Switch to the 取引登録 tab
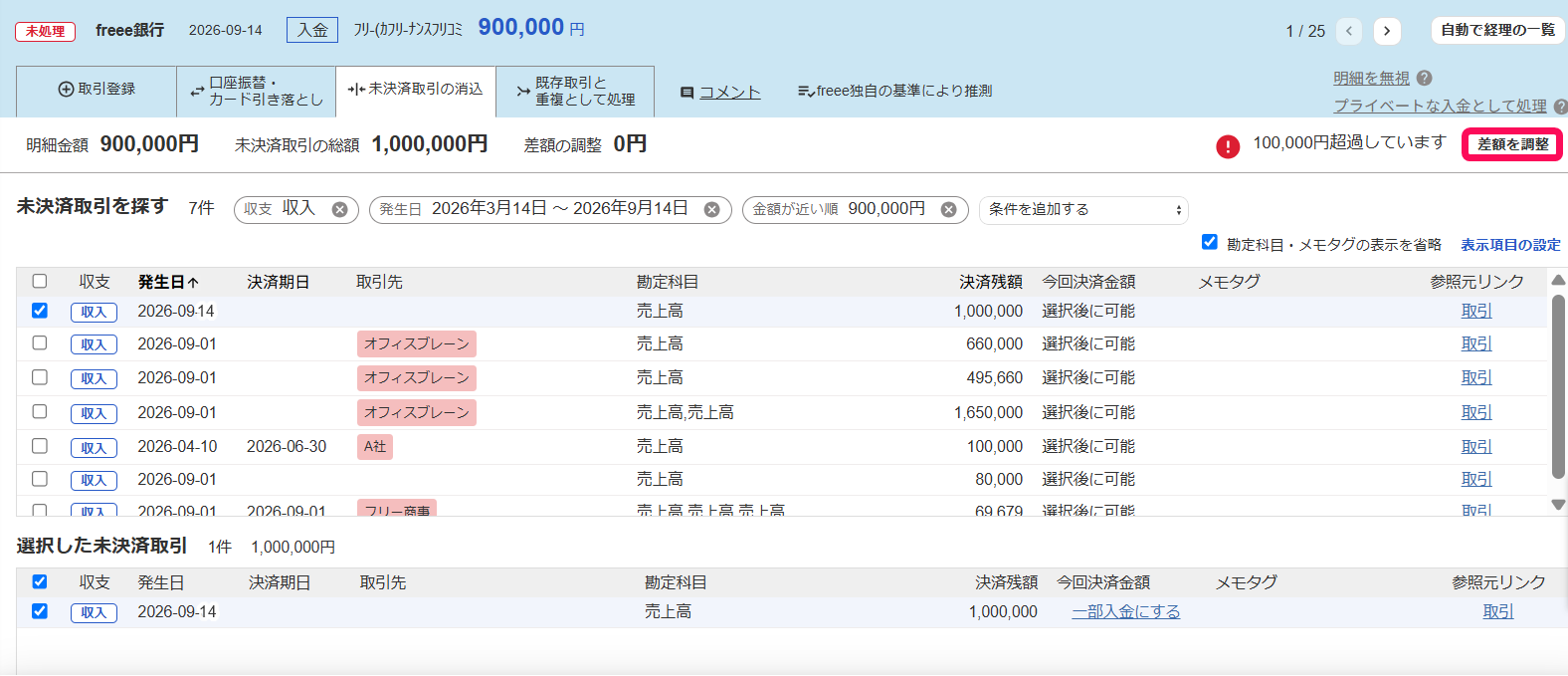This screenshot has height=676, width=1568. click(x=97, y=90)
